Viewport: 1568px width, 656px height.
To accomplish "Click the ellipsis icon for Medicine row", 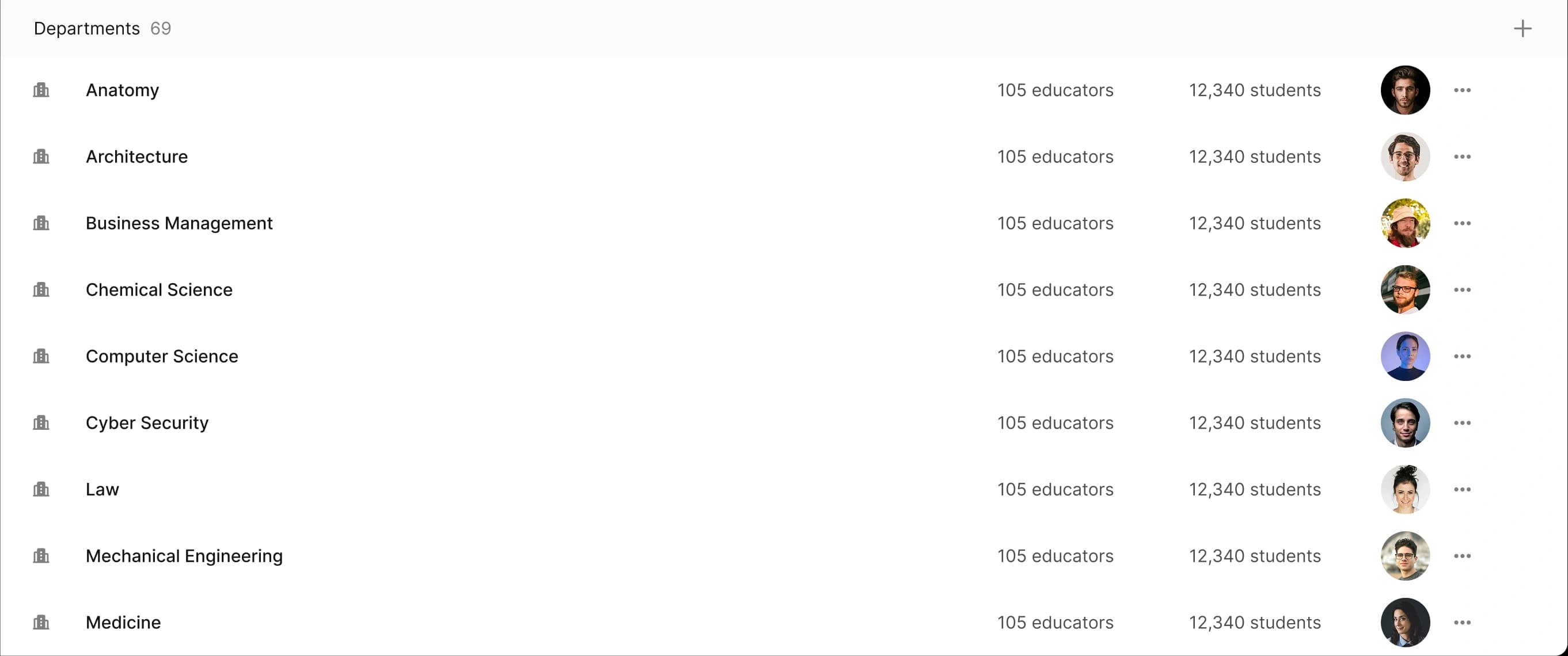I will pos(1462,622).
